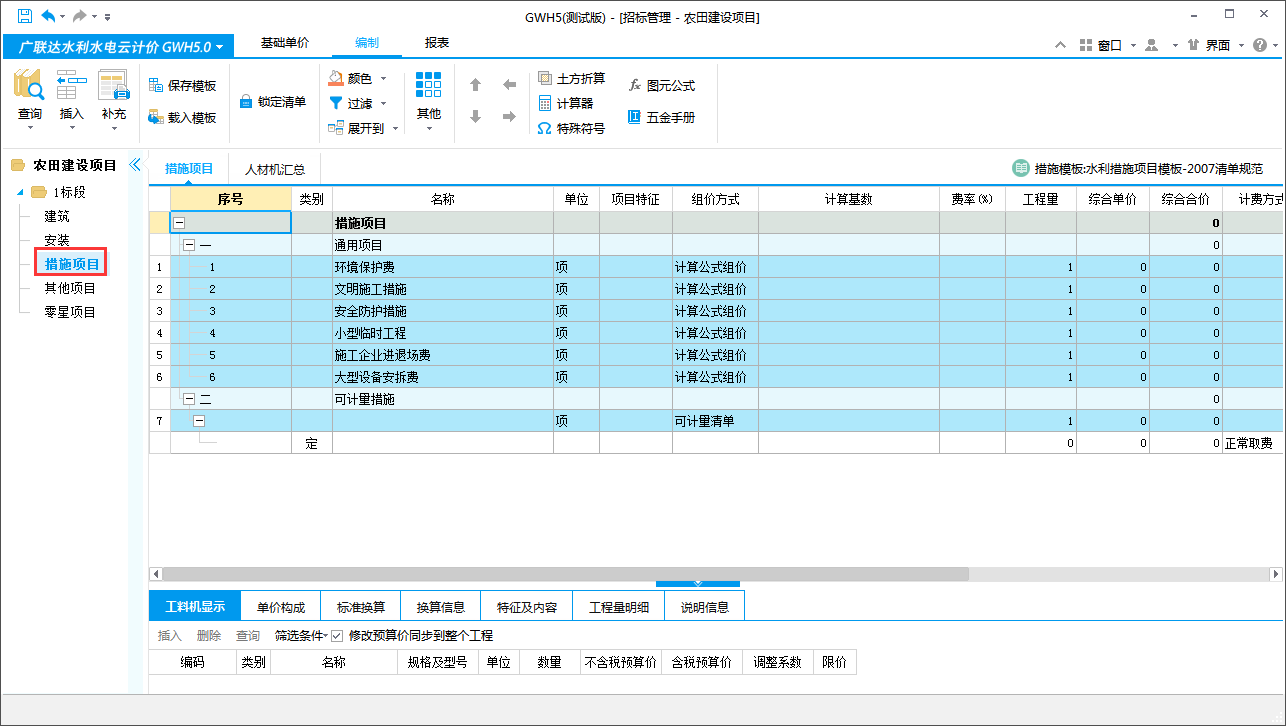
Task: Select the 环境保护费 cell
Action: pyautogui.click(x=443, y=267)
